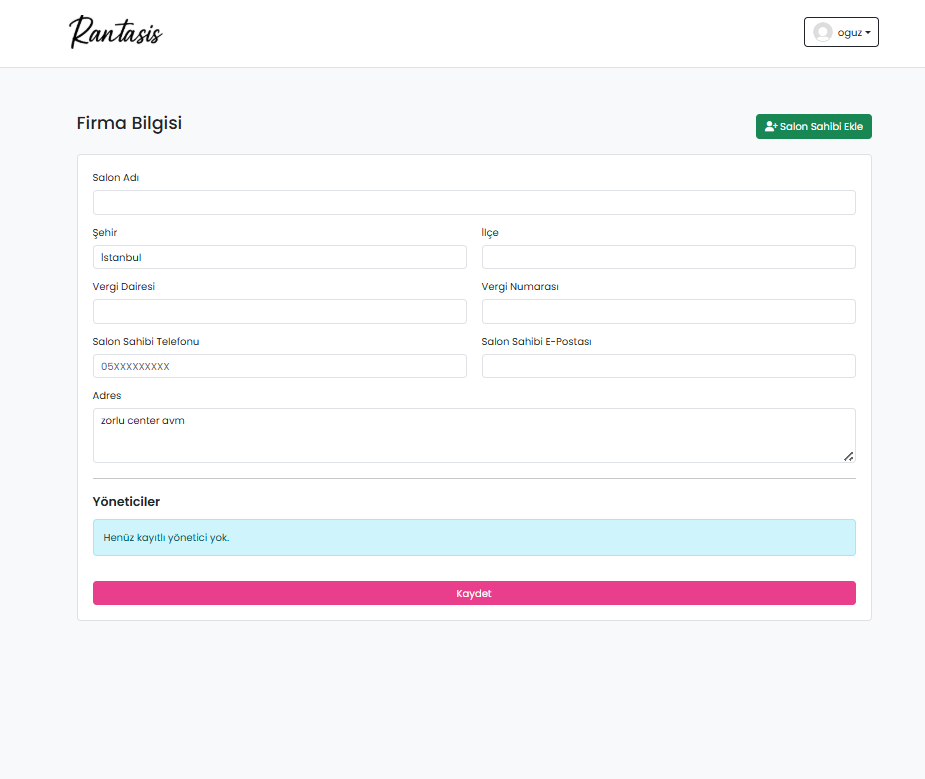
Task: Click the Rantasis logo
Action: pos(115,32)
